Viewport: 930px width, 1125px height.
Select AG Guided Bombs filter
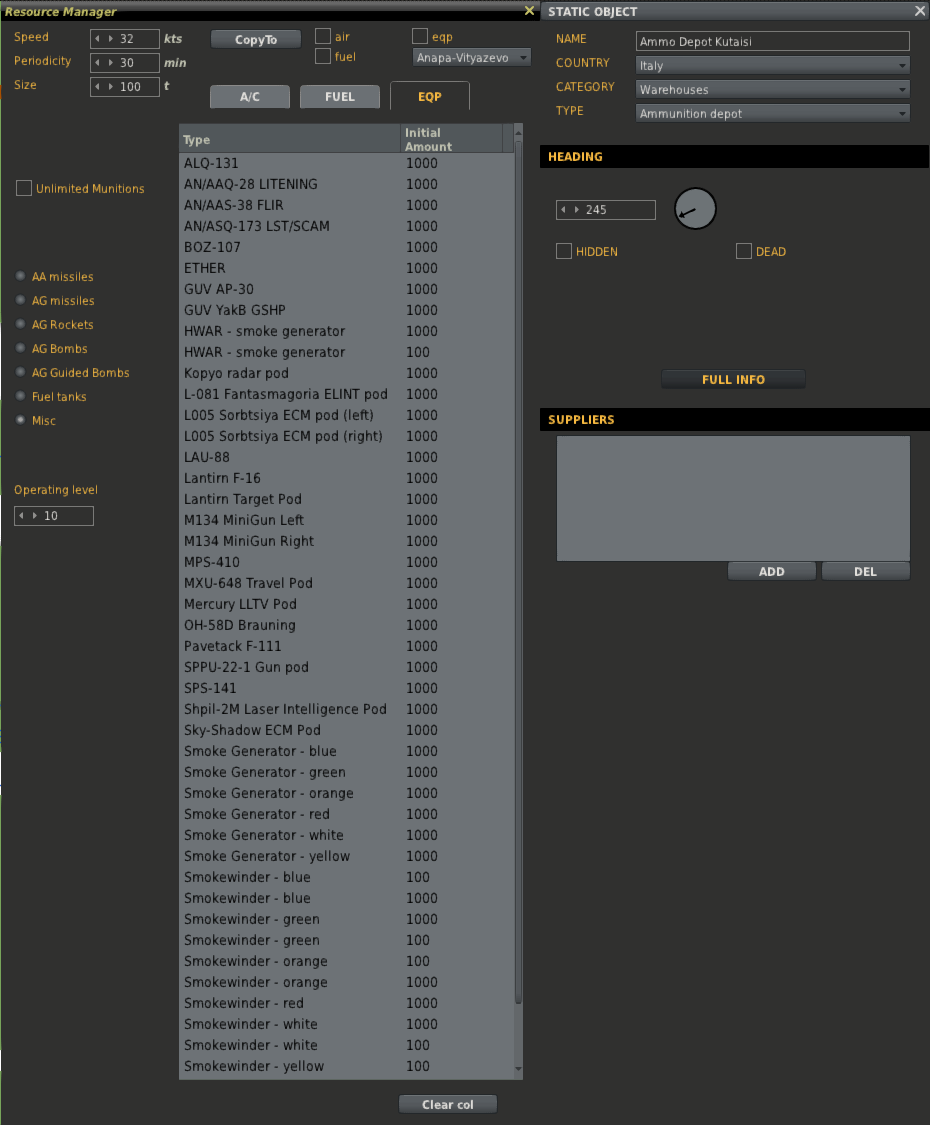pyautogui.click(x=20, y=372)
